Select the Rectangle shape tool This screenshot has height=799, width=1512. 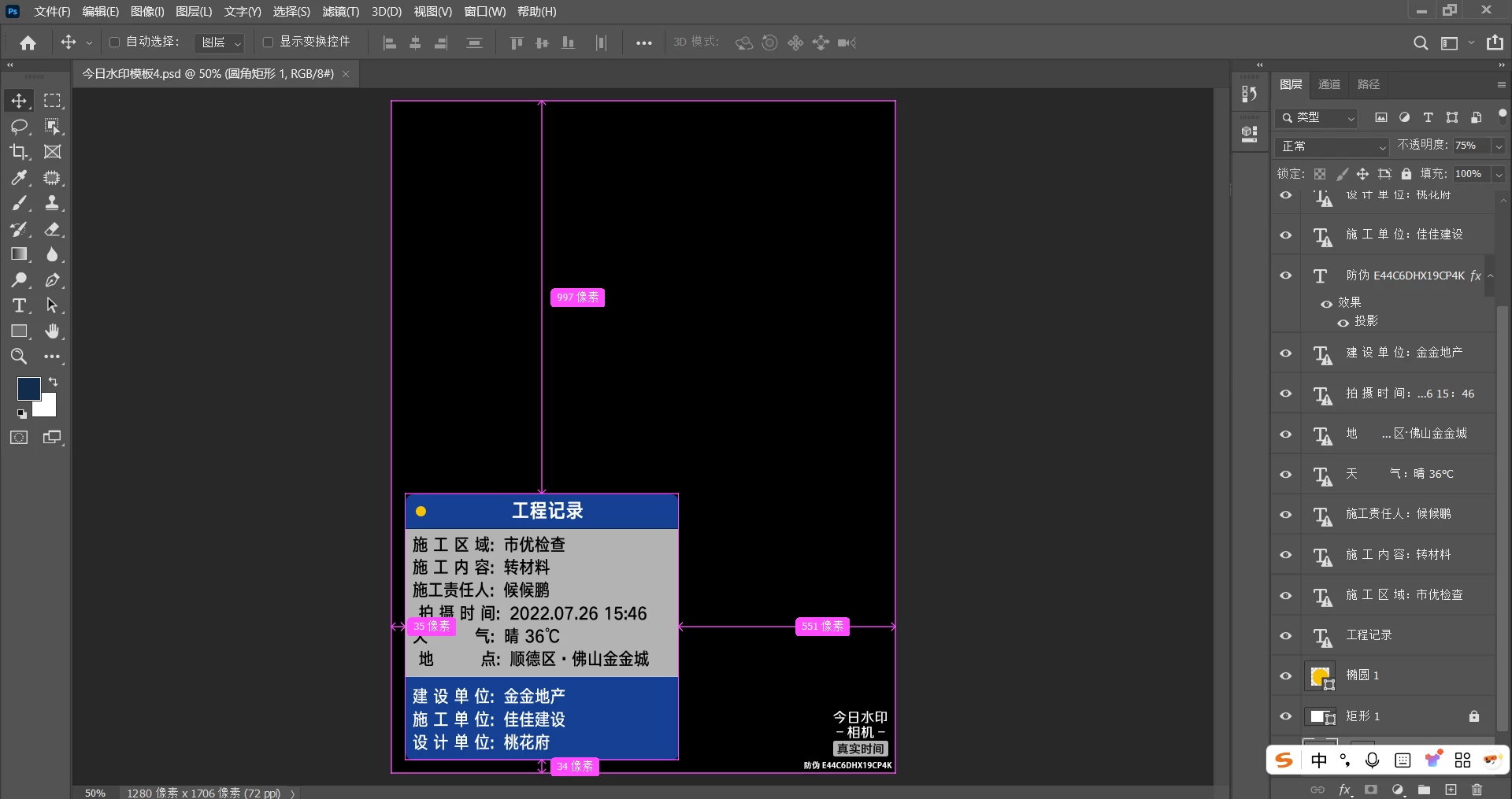pos(19,331)
